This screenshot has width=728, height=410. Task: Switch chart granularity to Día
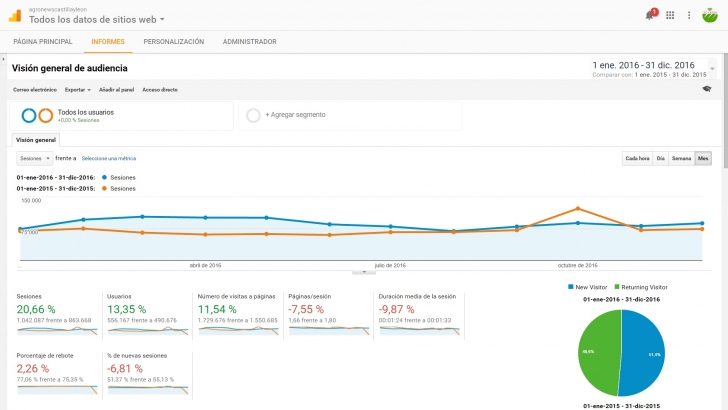click(660, 158)
